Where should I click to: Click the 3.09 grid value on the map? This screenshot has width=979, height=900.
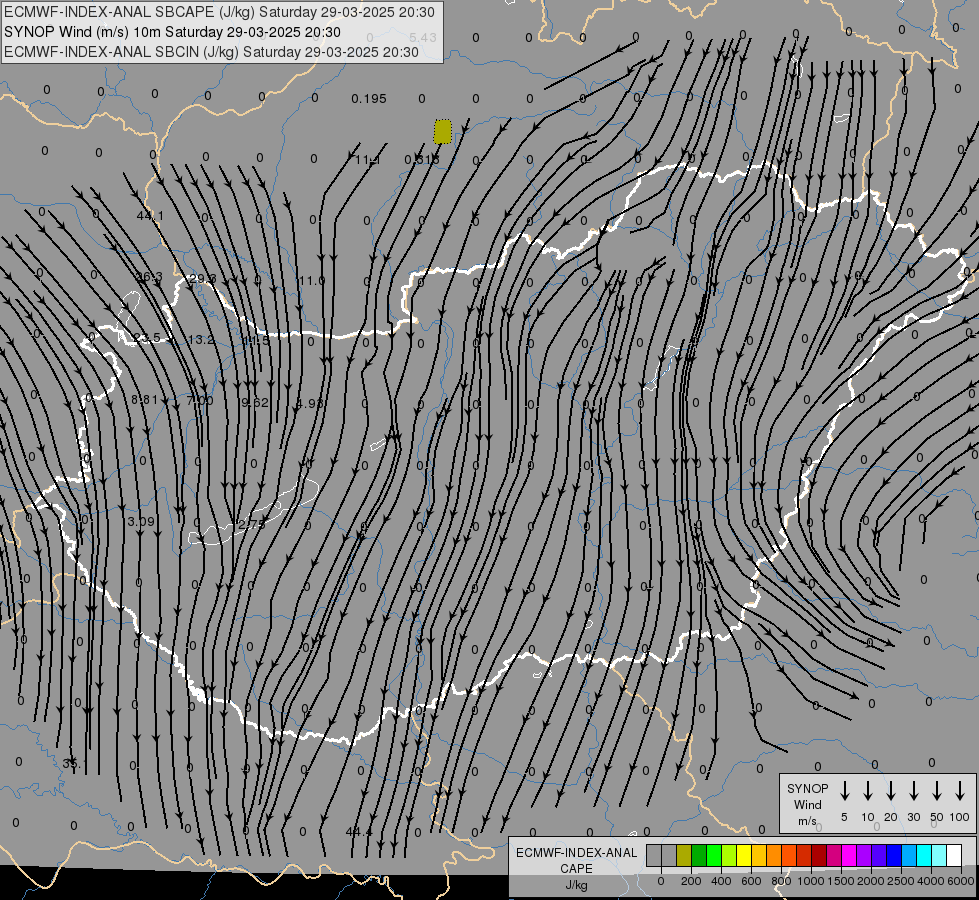pos(140,522)
